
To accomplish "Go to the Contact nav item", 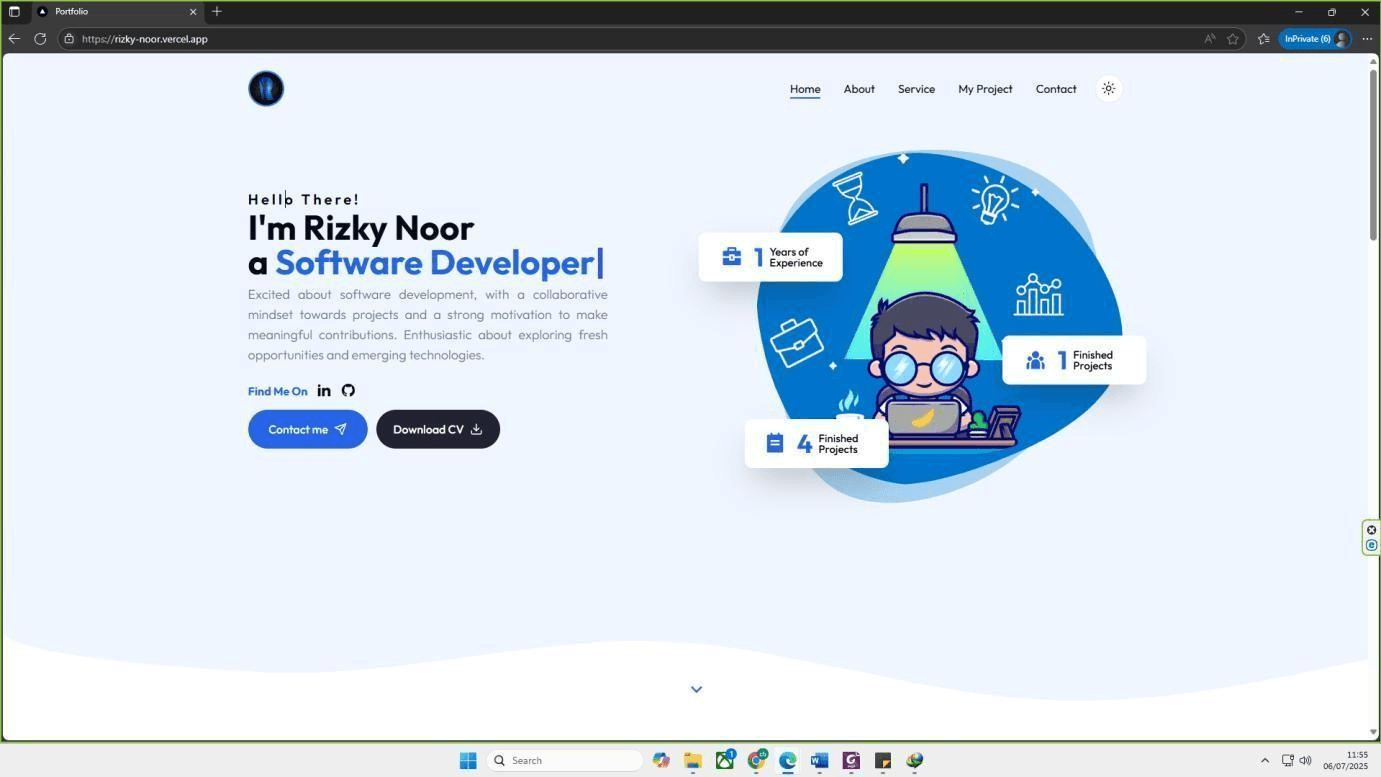I will pos(1056,89).
